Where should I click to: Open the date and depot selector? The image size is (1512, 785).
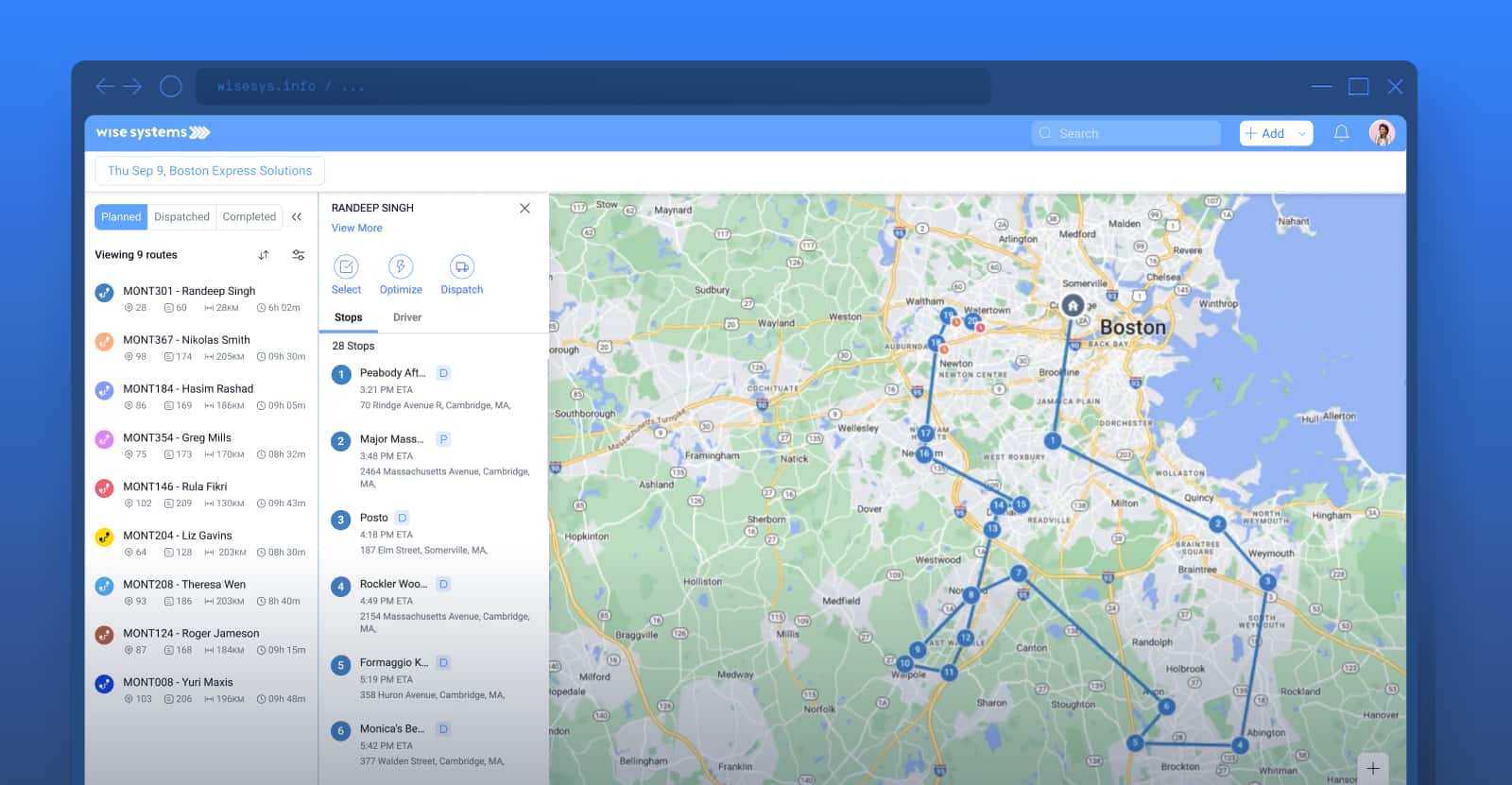click(x=210, y=171)
